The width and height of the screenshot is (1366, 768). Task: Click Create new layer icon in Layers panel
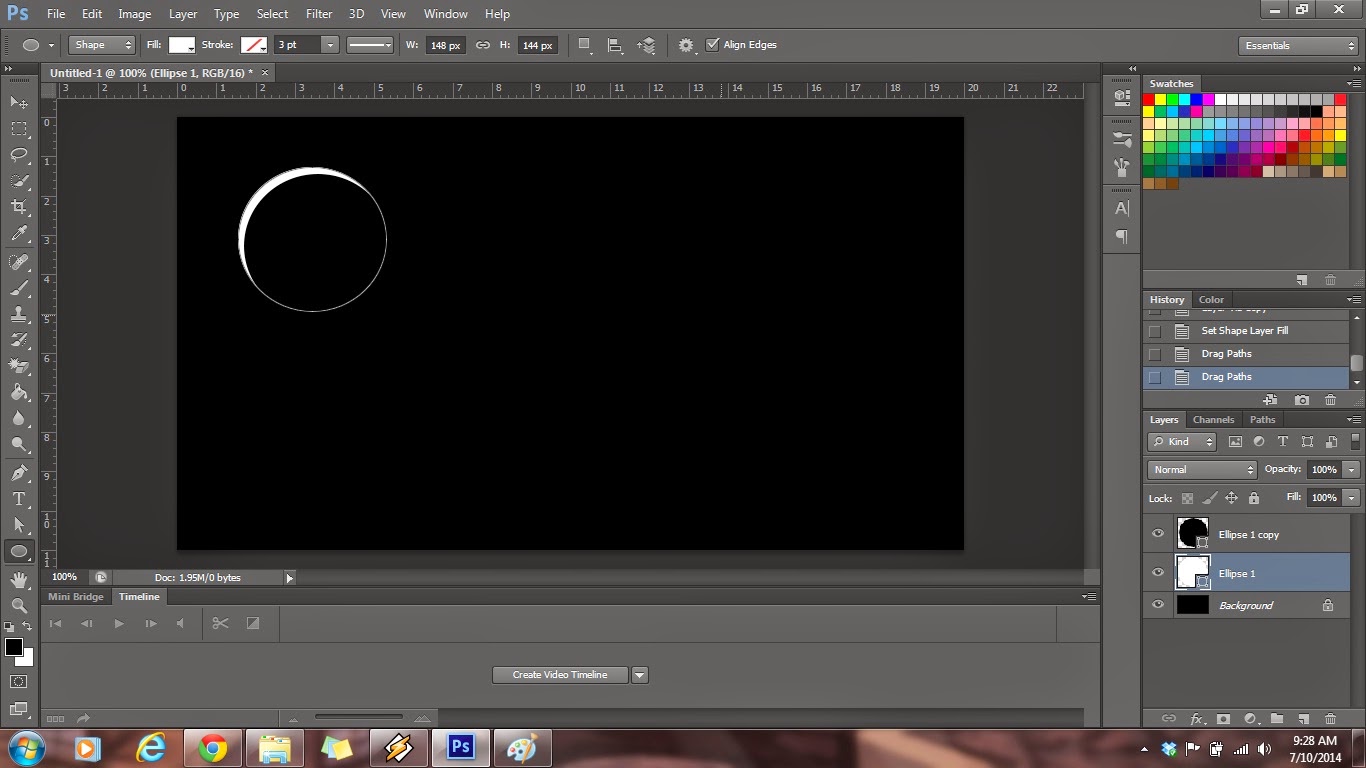click(1303, 719)
